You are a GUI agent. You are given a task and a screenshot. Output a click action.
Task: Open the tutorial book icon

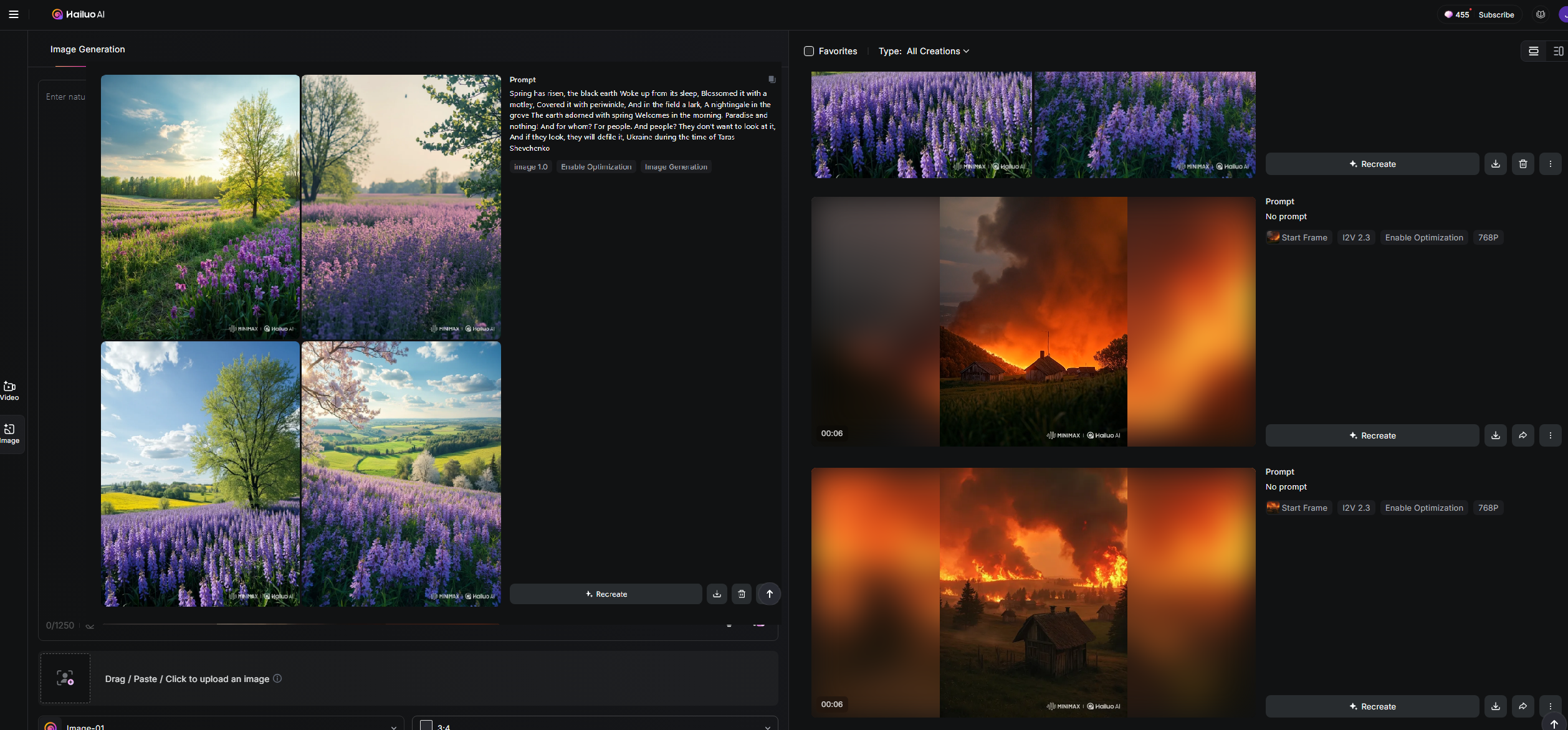click(x=1541, y=14)
